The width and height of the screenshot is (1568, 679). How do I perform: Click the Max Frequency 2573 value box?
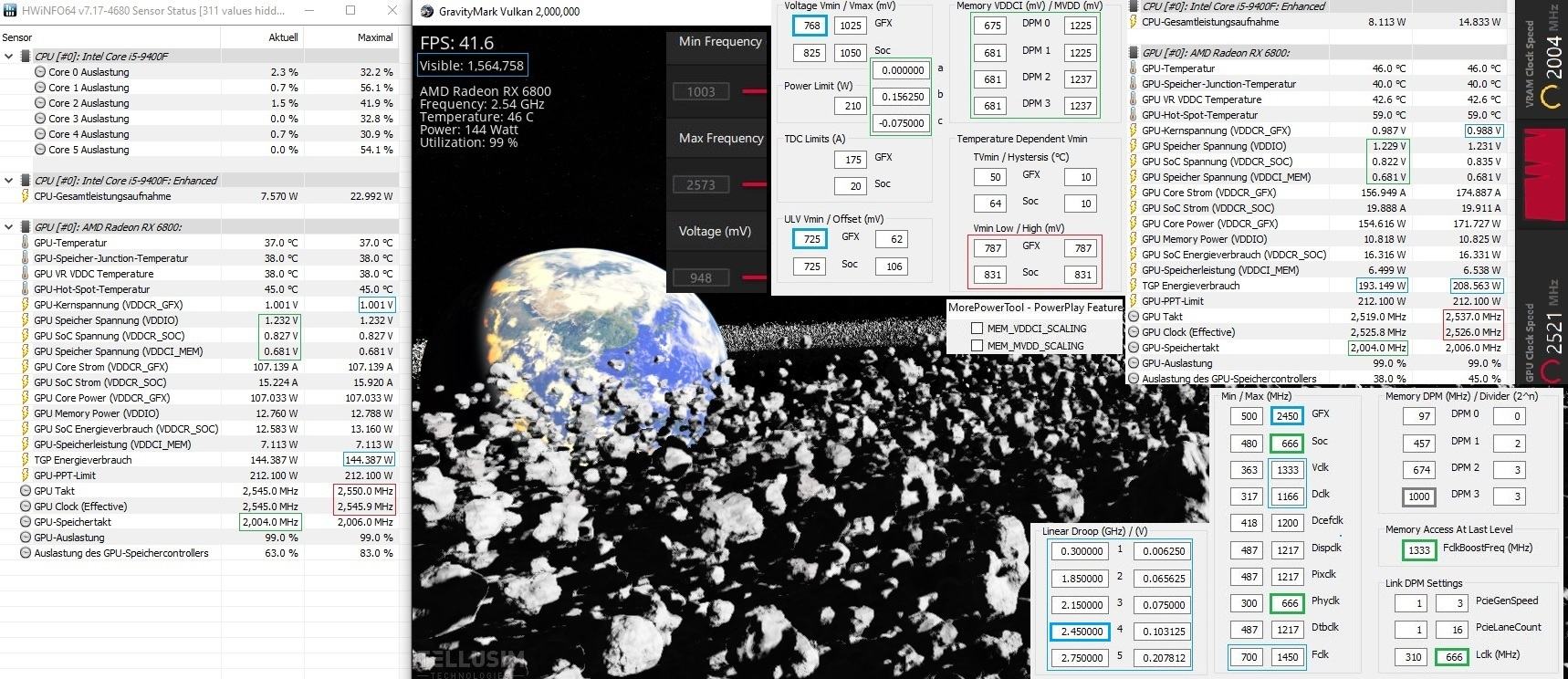tap(701, 184)
